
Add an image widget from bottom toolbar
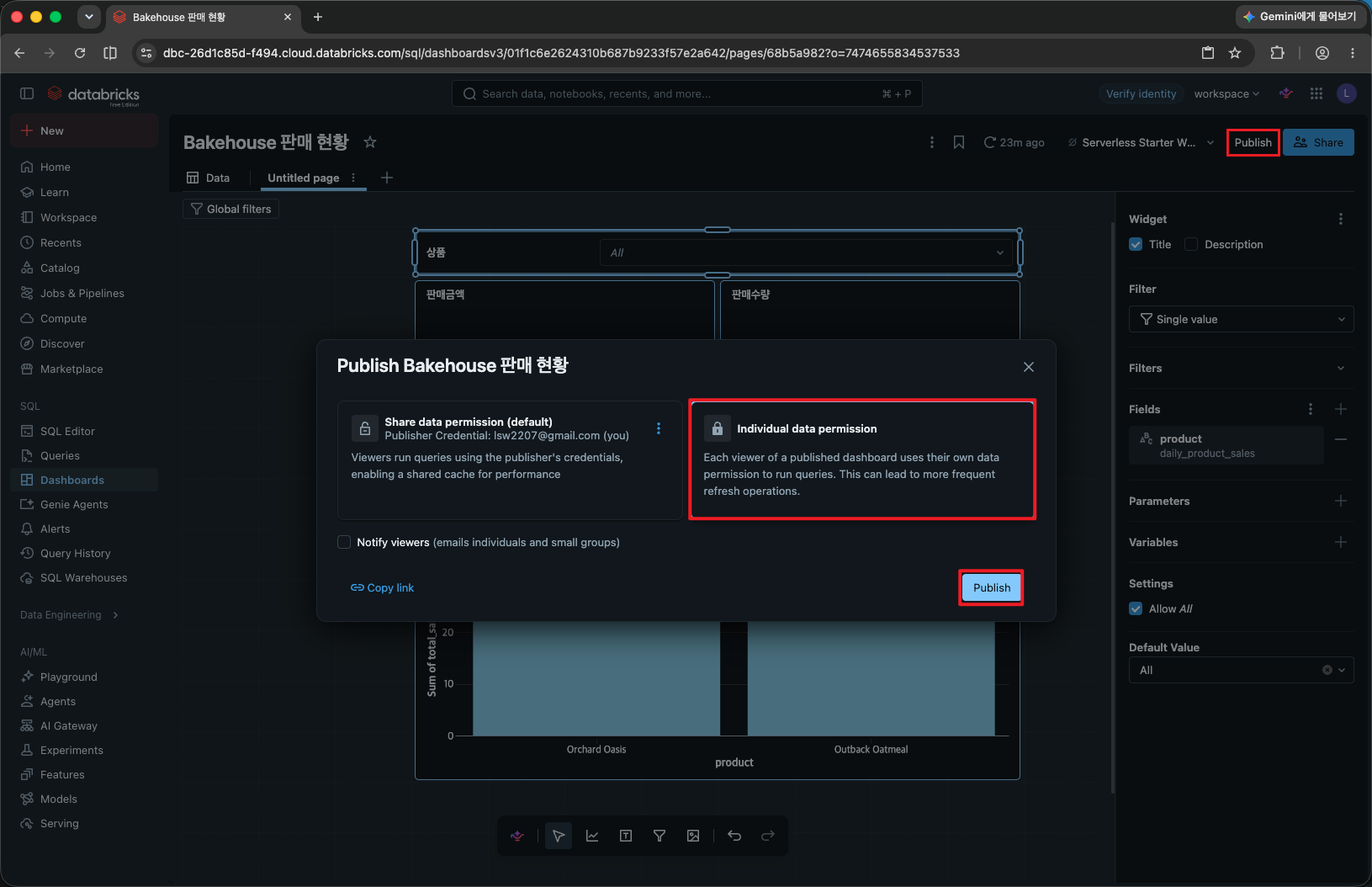693,836
